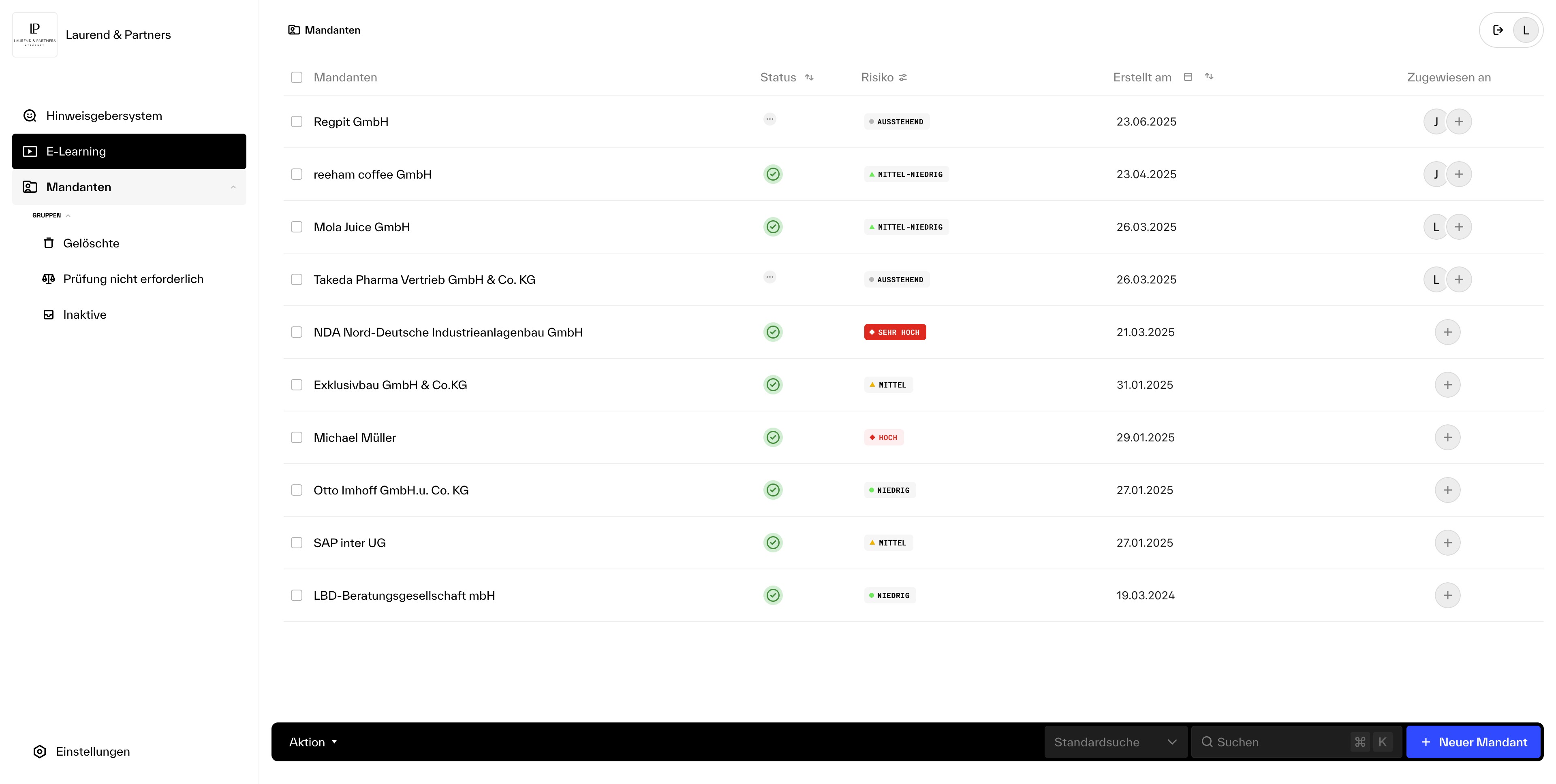1556x784 pixels.
Task: Click the Mandanten breadcrumb icon
Action: pos(294,29)
